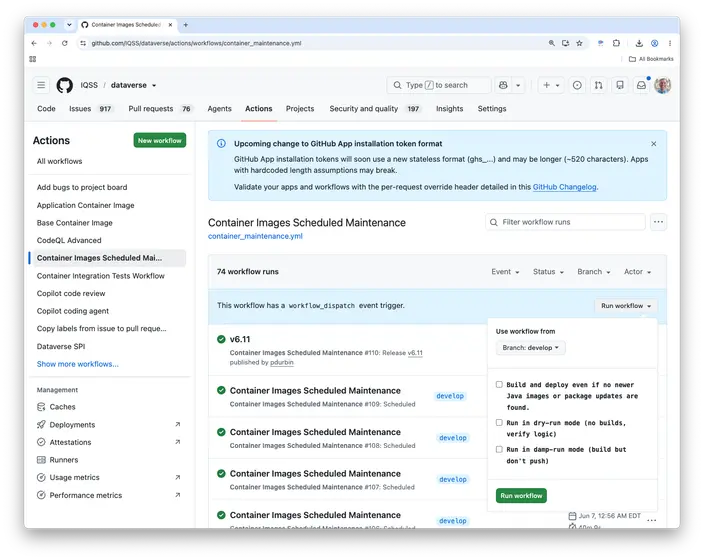Image resolution: width=704 pixels, height=560 pixels.
Task: Enable Run in damp-run mode checkbox
Action: (x=499, y=449)
